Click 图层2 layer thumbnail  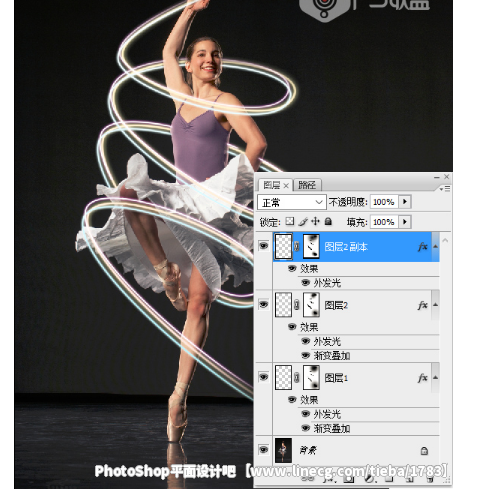(x=283, y=305)
